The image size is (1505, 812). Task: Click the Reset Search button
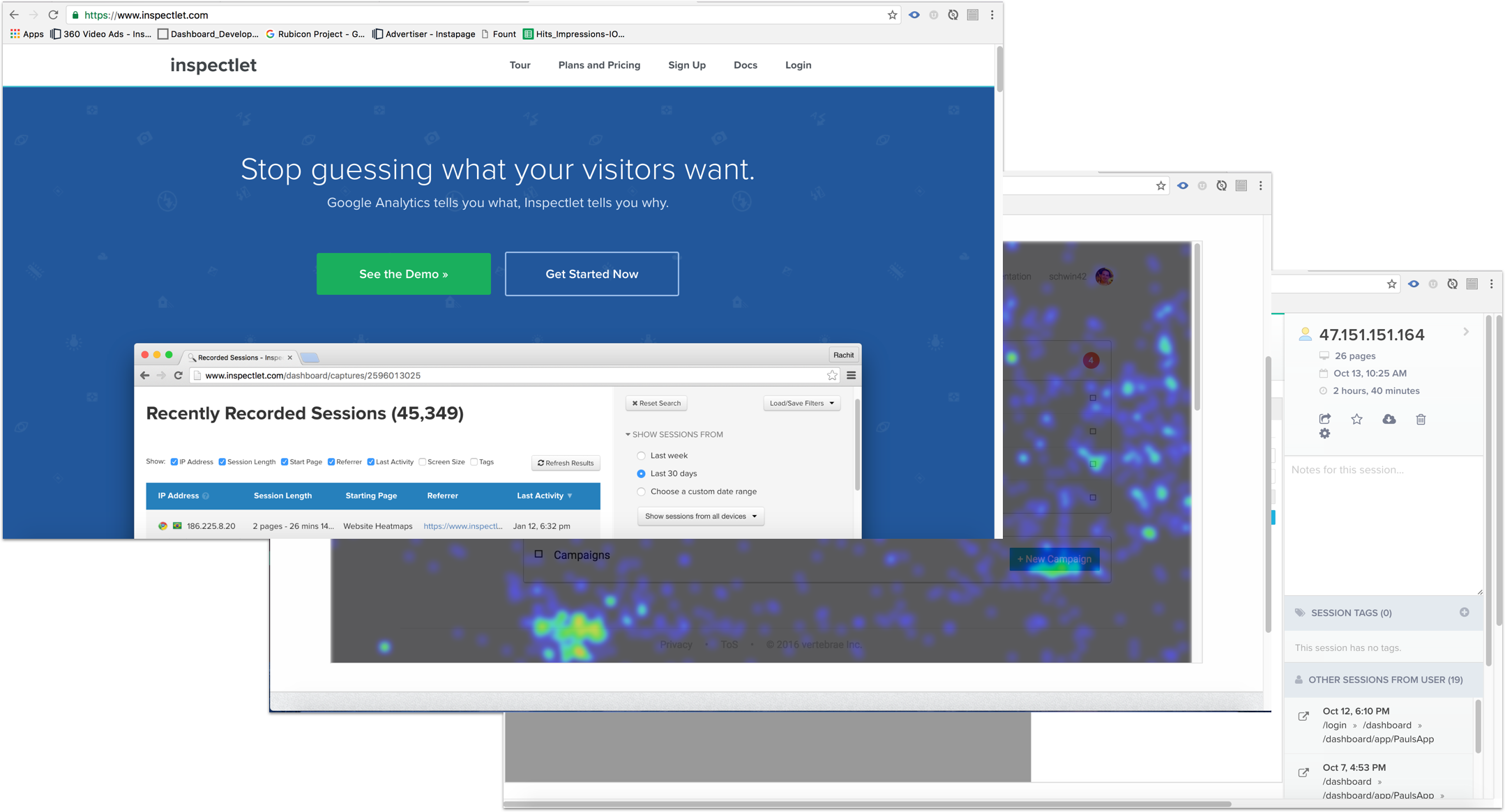656,403
